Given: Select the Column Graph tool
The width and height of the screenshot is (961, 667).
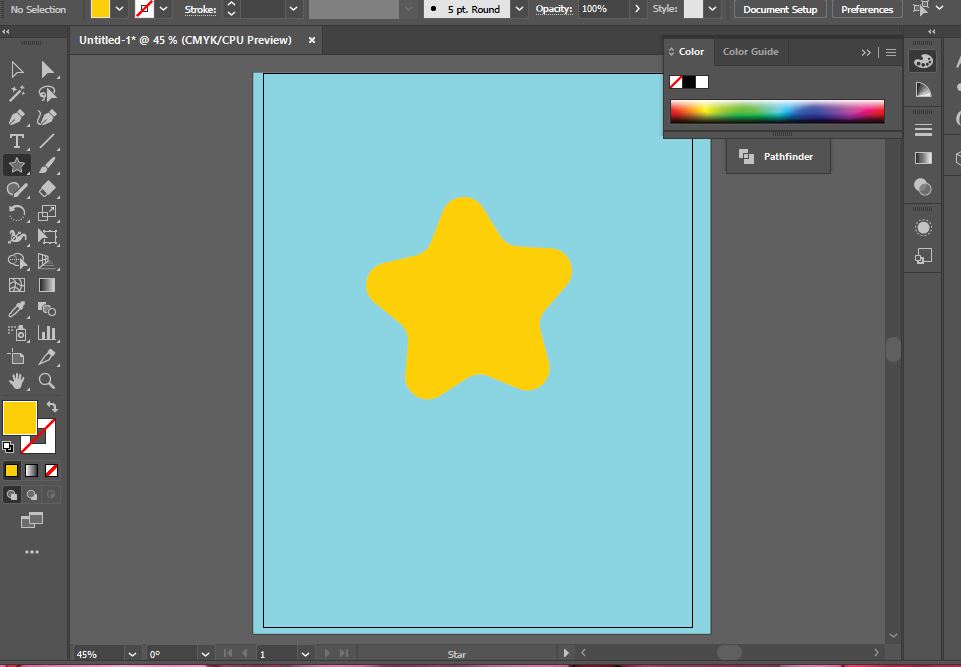Looking at the screenshot, I should pos(47,333).
